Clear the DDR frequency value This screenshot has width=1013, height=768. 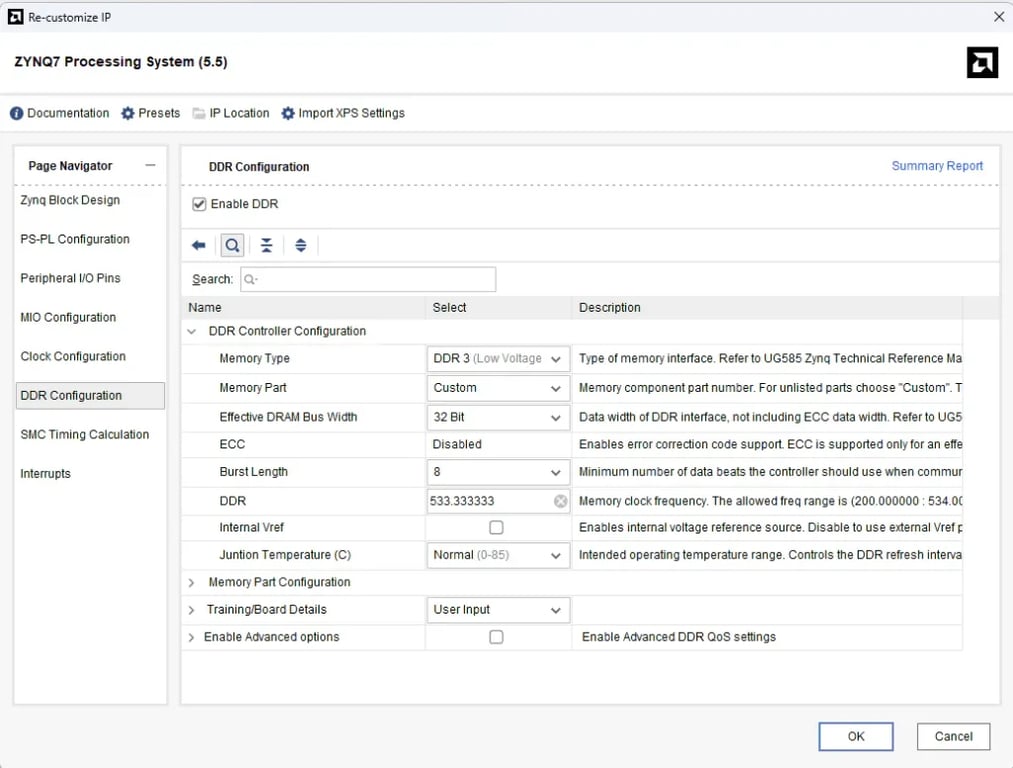coord(560,501)
